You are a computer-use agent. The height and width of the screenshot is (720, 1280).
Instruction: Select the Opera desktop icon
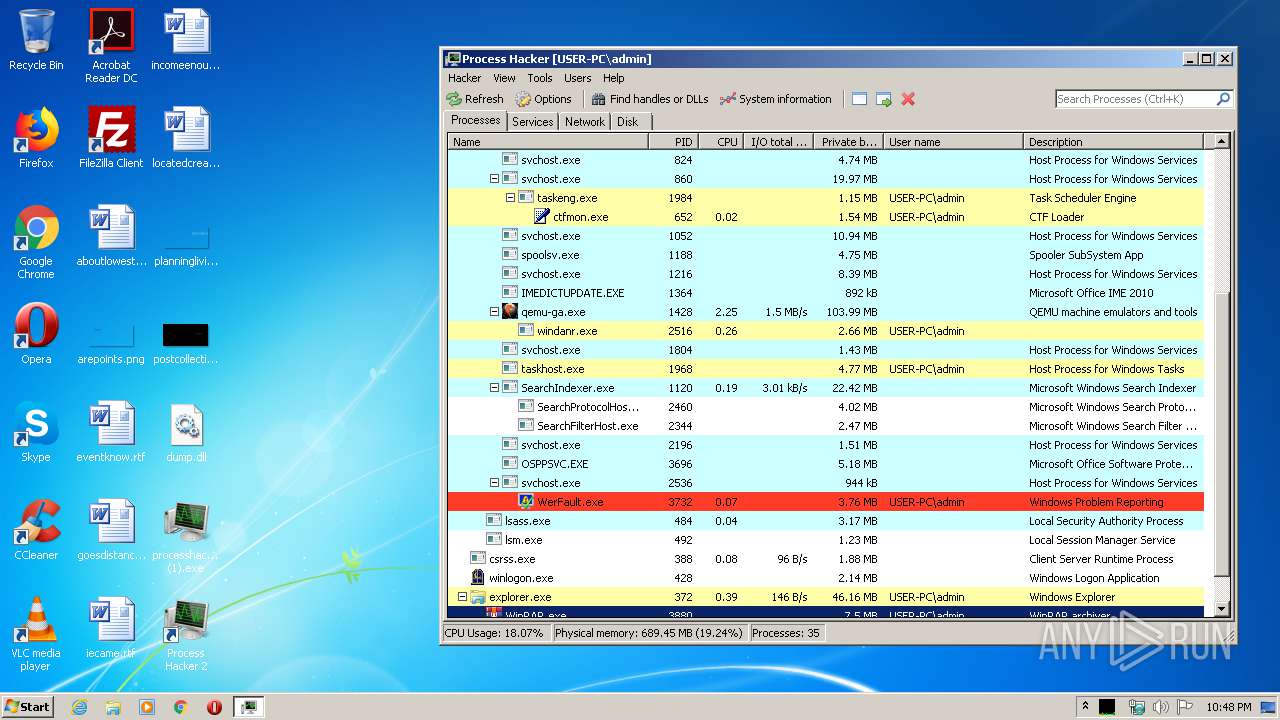click(36, 334)
